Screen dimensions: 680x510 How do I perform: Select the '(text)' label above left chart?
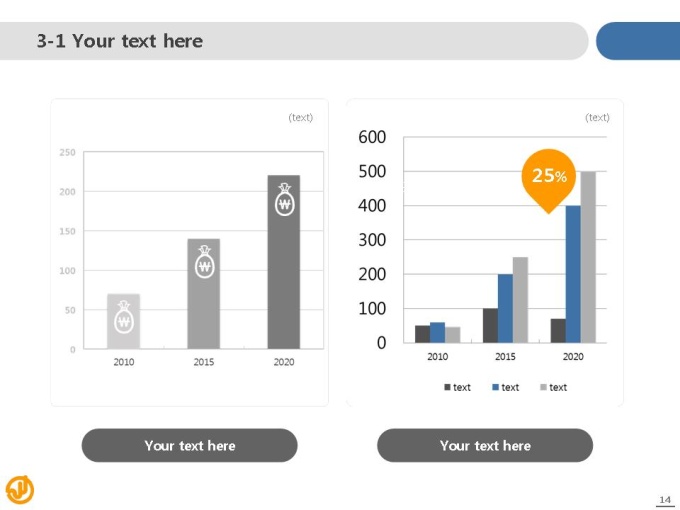click(301, 118)
